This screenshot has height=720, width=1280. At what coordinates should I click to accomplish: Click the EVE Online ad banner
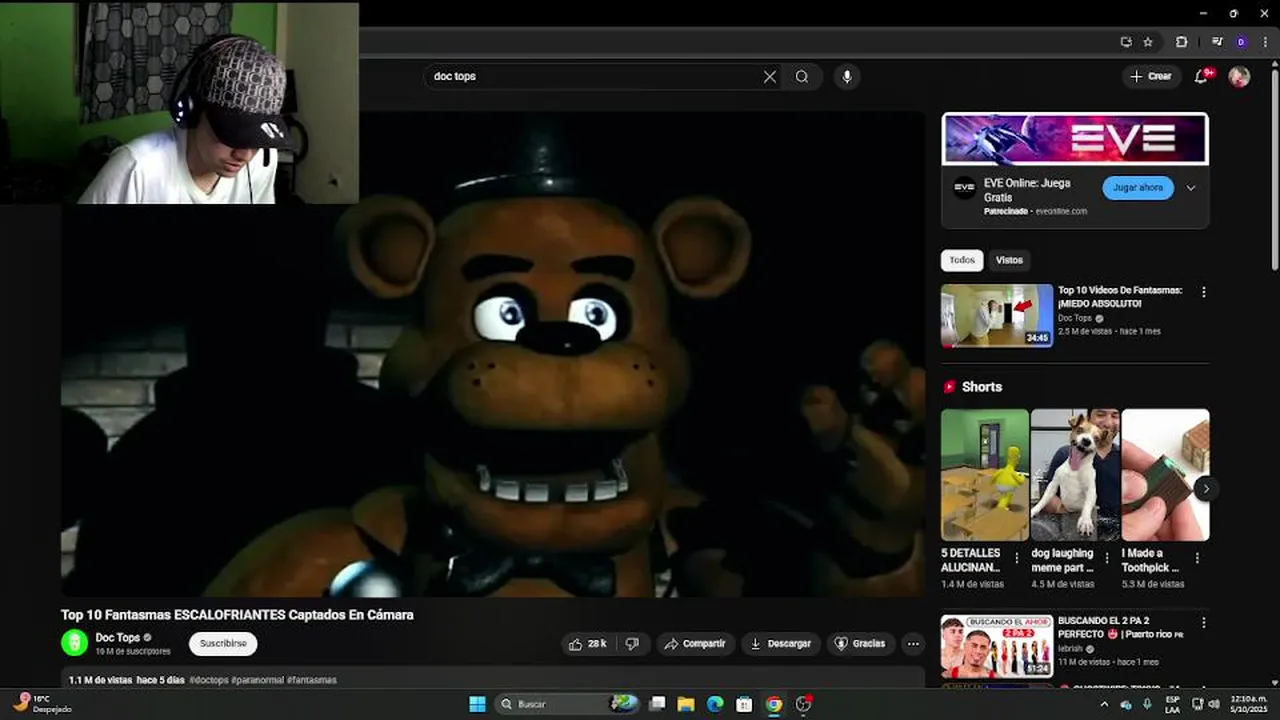click(x=1075, y=139)
